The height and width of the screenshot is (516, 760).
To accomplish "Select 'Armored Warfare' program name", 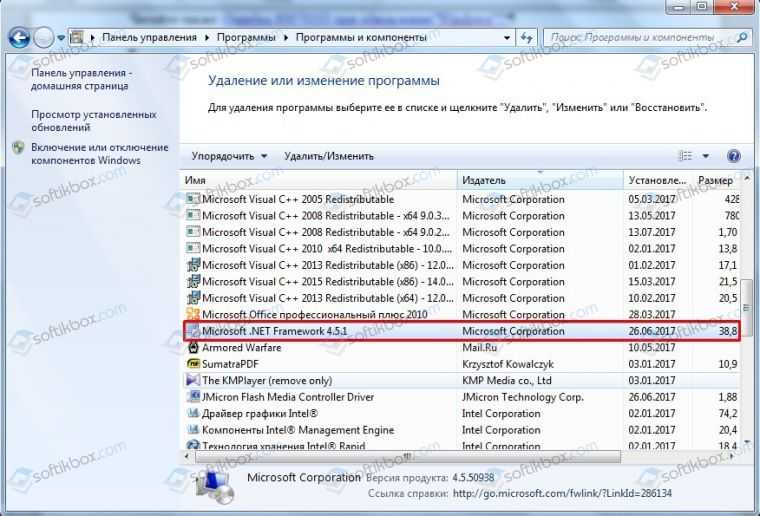I will [241, 347].
